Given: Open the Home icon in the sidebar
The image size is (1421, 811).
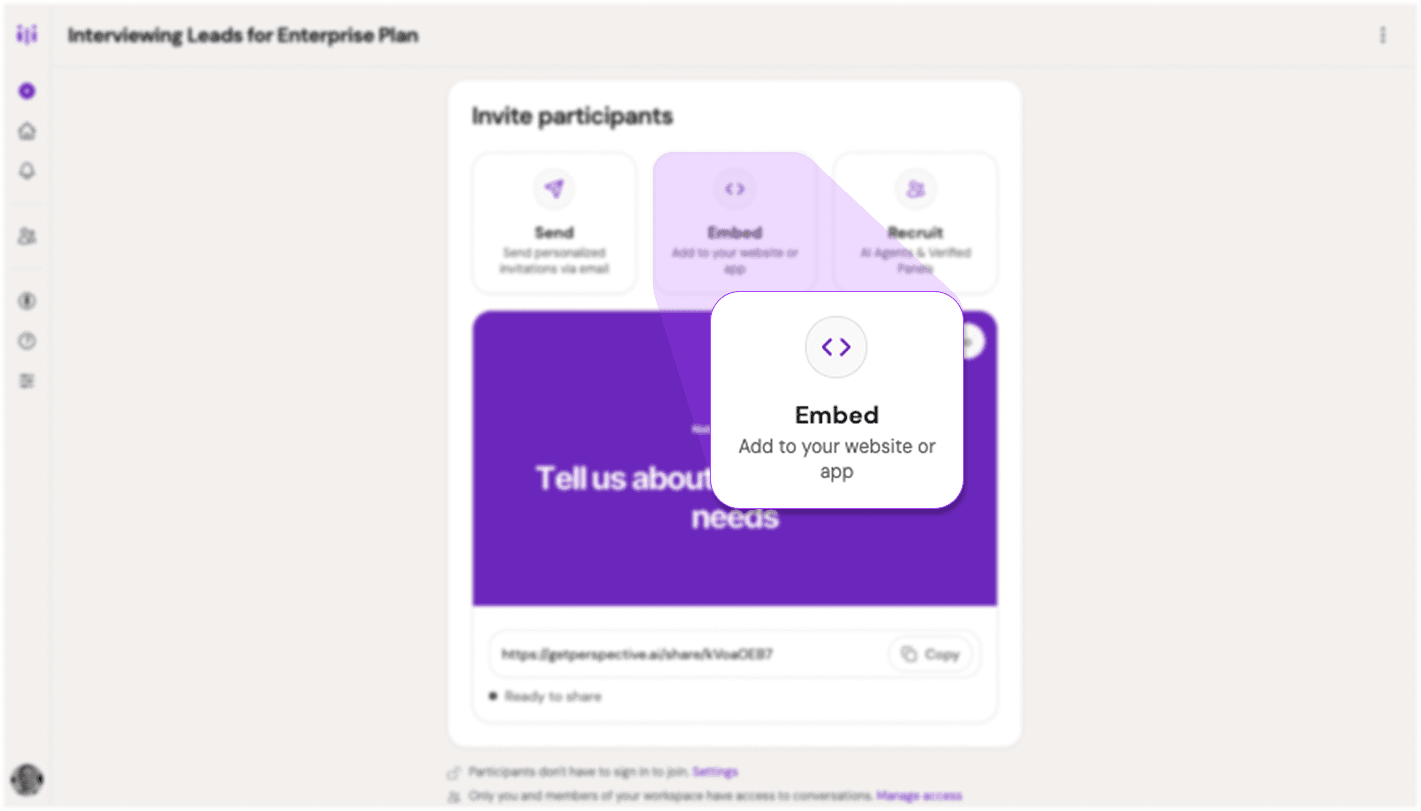Looking at the screenshot, I should pos(26,130).
